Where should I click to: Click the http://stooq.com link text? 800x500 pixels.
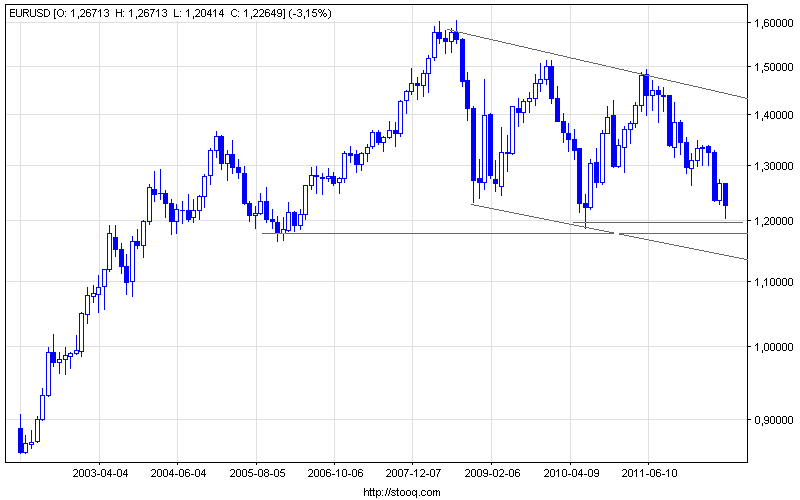click(402, 492)
